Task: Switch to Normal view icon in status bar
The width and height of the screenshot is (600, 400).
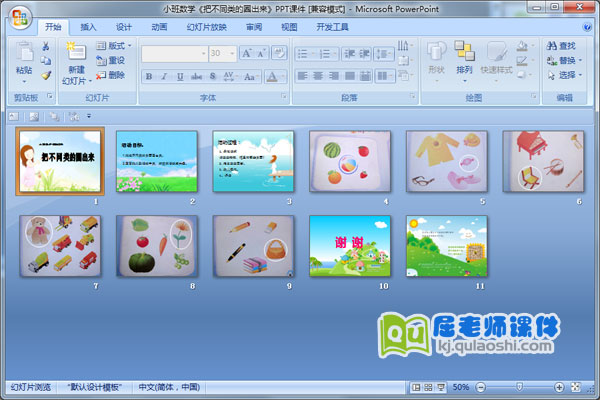Action: (x=416, y=387)
